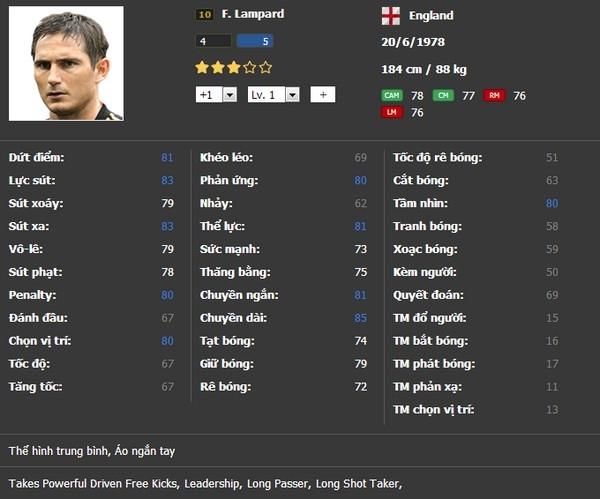Viewport: 600px width, 499px height.
Task: Click the red LM position badge
Action: tap(391, 113)
